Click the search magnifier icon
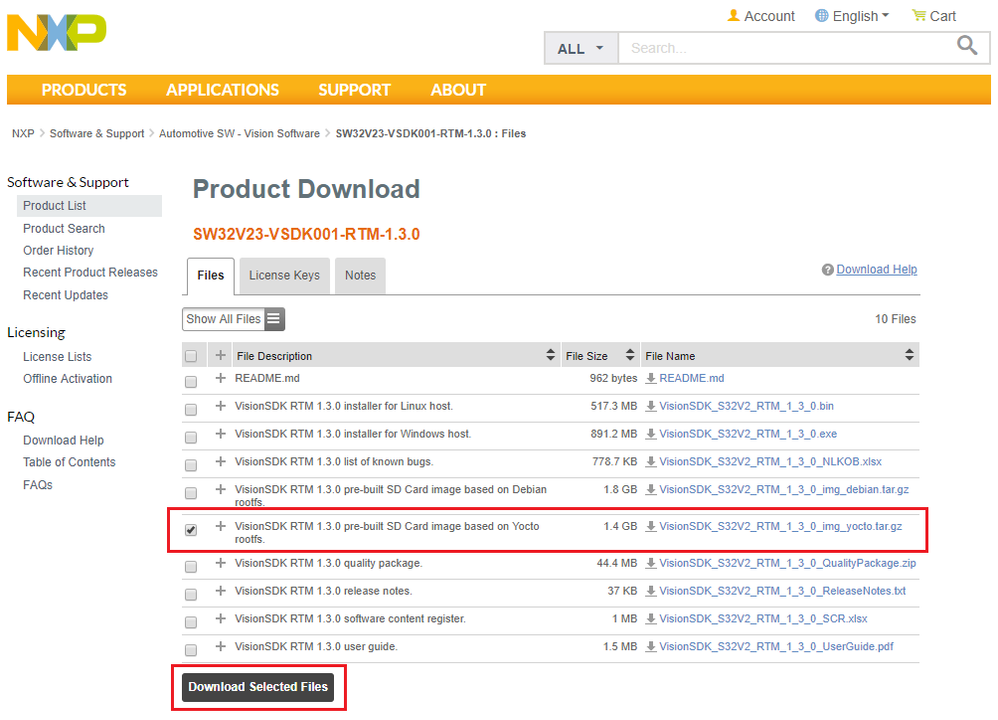 pyautogui.click(x=967, y=46)
